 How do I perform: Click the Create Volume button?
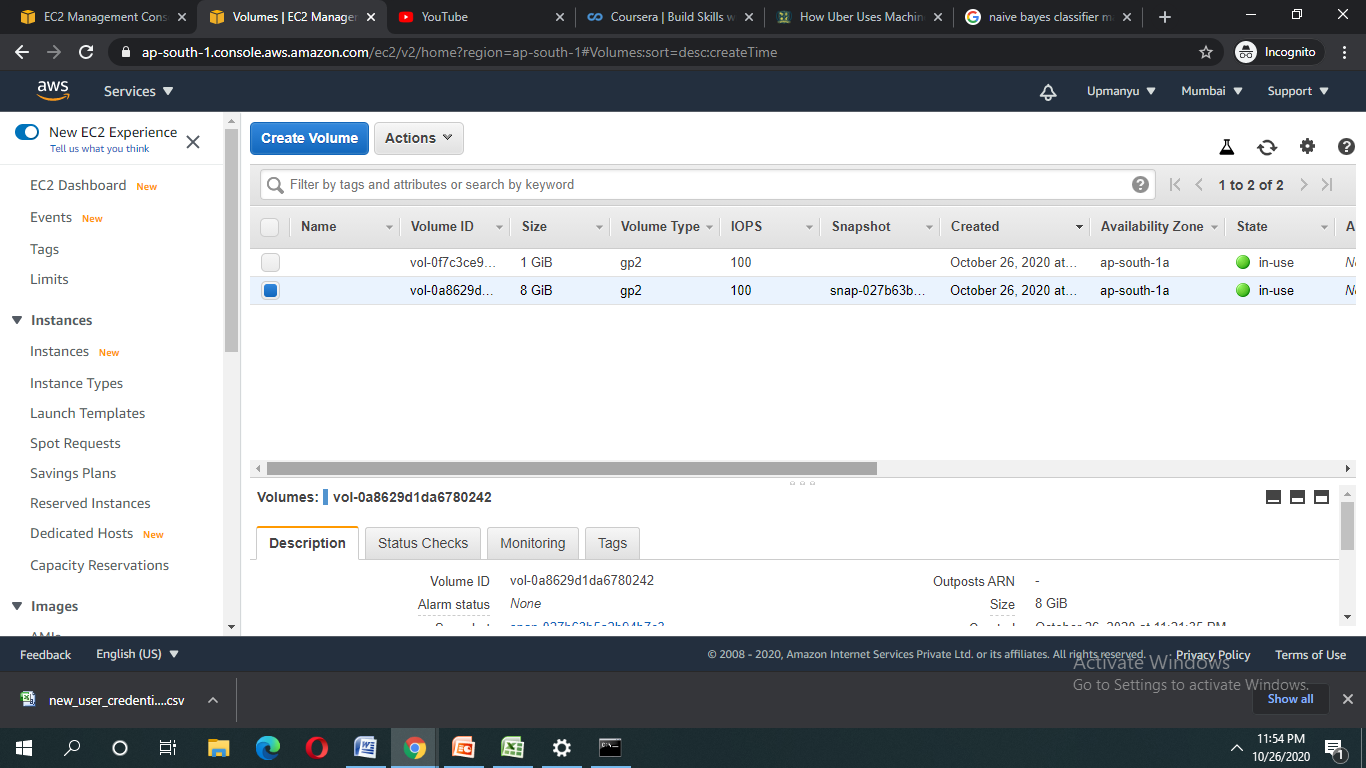(x=309, y=138)
